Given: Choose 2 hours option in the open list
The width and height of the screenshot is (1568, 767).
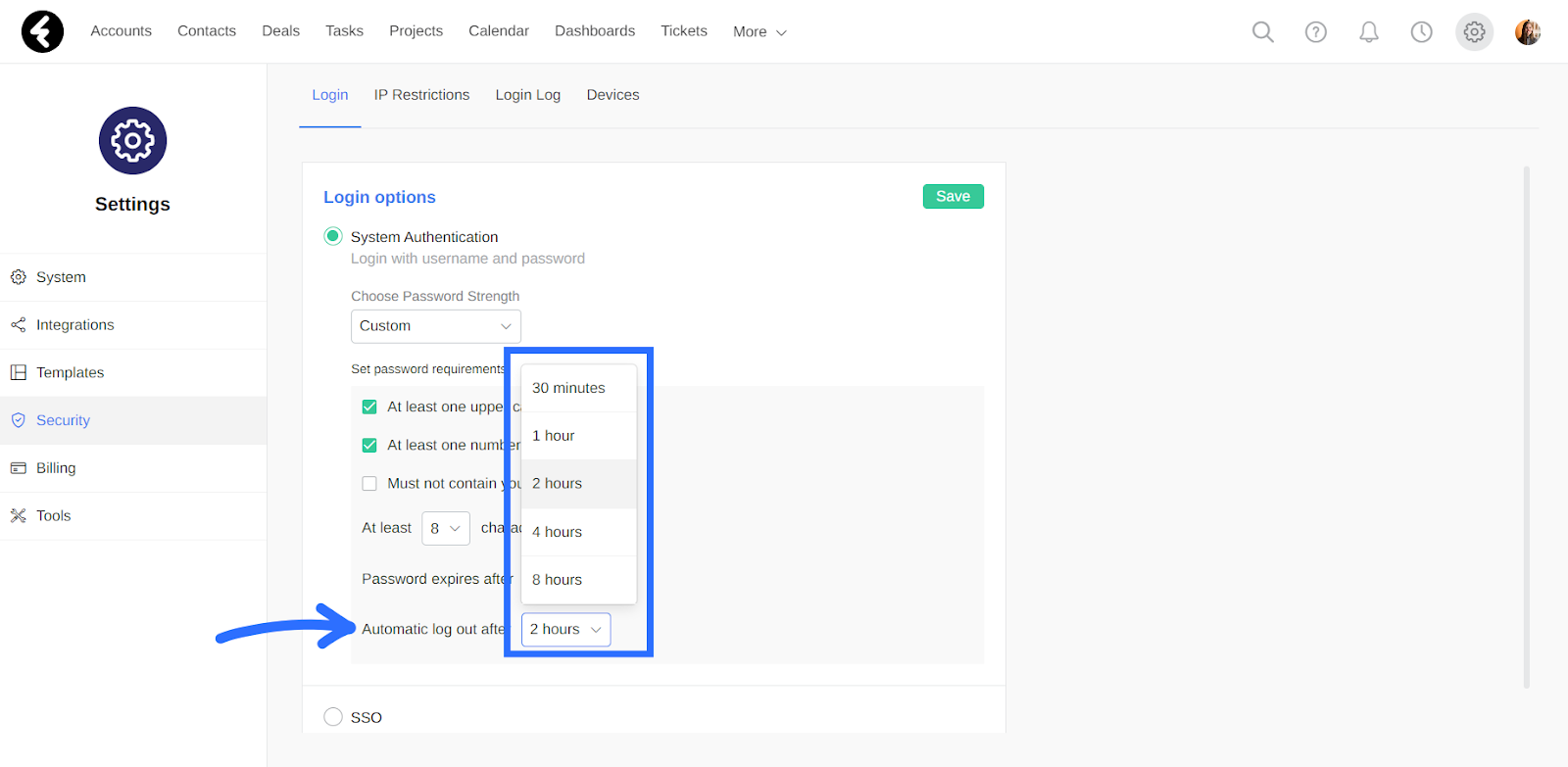Looking at the screenshot, I should point(579,484).
